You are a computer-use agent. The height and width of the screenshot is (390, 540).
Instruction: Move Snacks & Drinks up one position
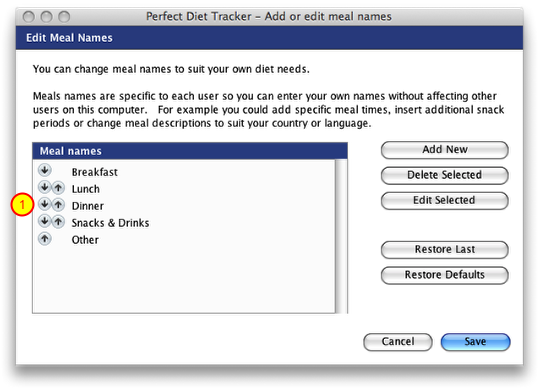[x=58, y=222]
